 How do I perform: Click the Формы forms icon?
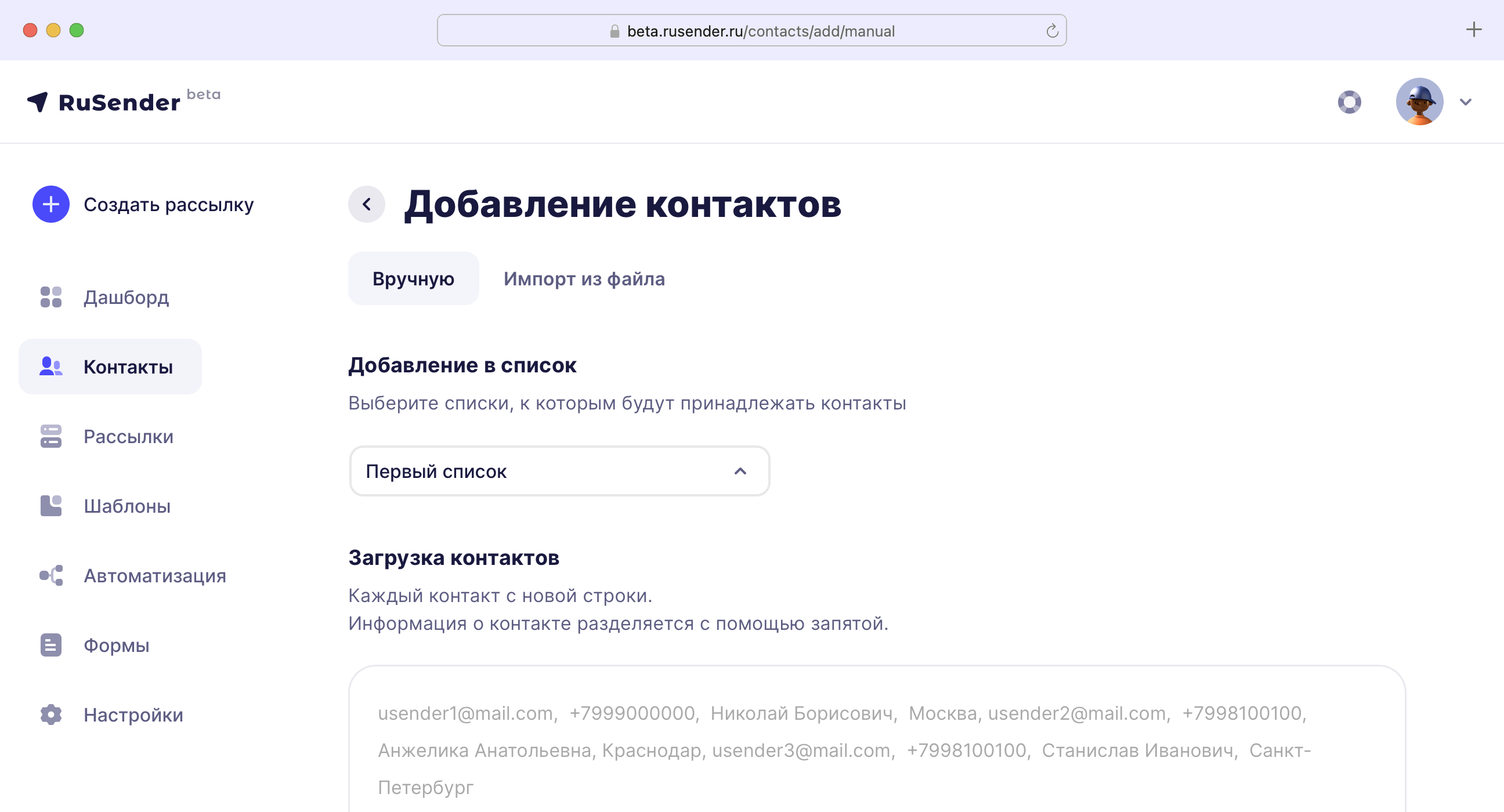click(x=51, y=645)
